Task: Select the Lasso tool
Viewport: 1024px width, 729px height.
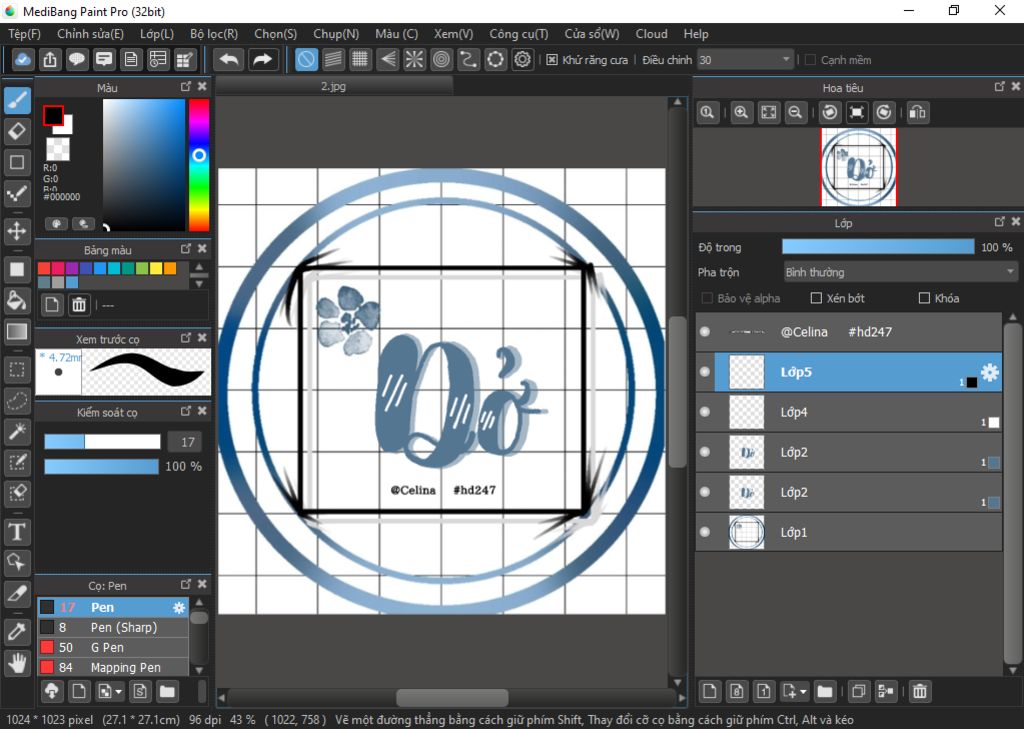Action: 18,400
